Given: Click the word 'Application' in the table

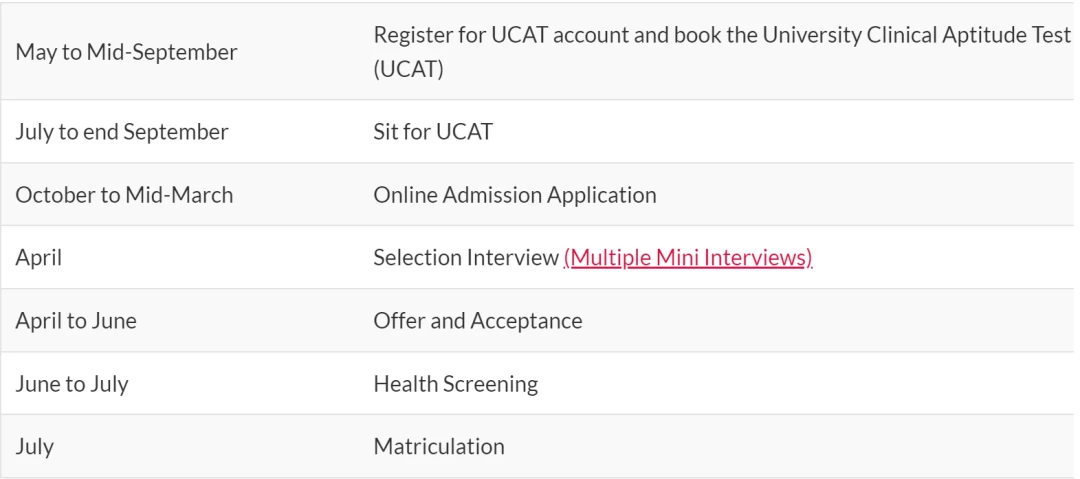Looking at the screenshot, I should pos(602,195).
